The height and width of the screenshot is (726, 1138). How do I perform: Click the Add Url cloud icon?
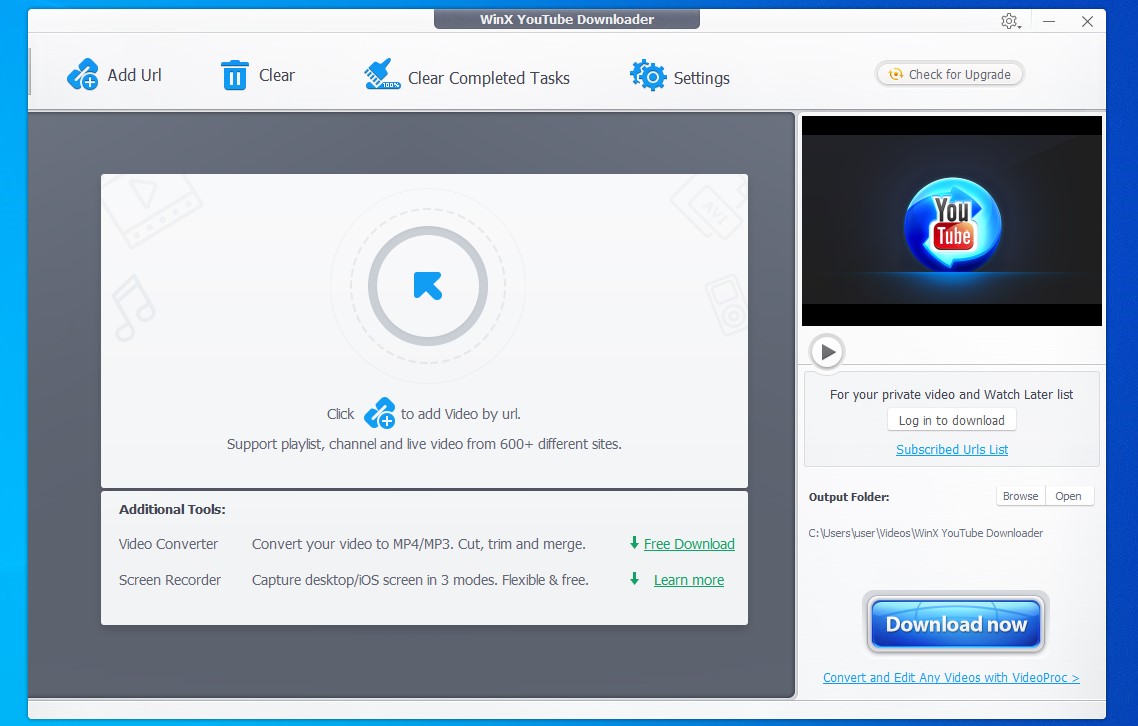(x=83, y=75)
